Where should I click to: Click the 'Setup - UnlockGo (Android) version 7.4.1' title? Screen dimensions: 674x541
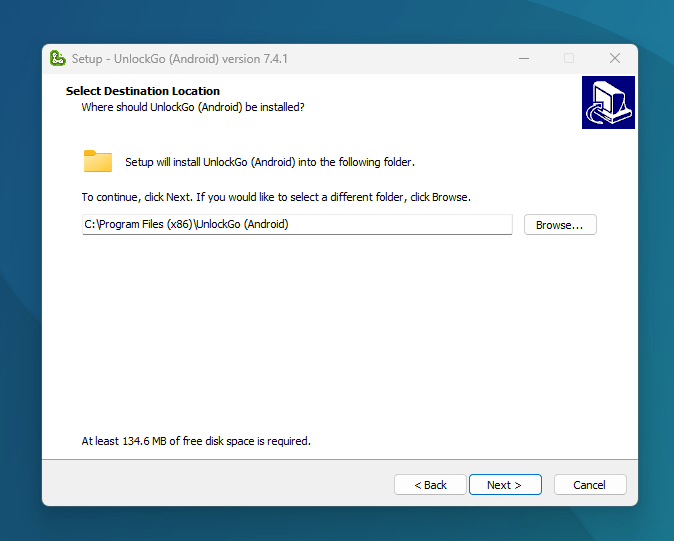coord(180,59)
